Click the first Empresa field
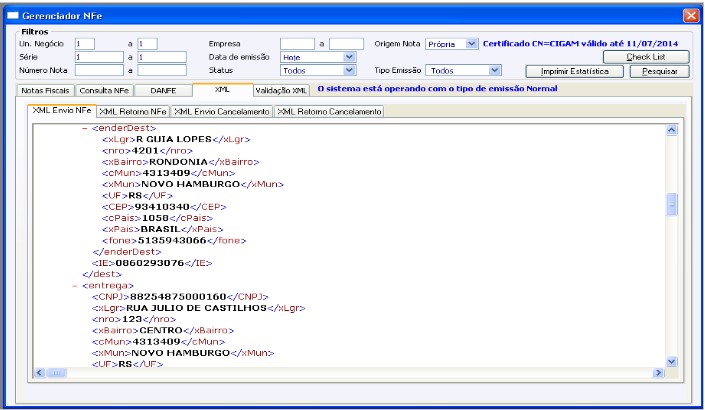 (297, 44)
